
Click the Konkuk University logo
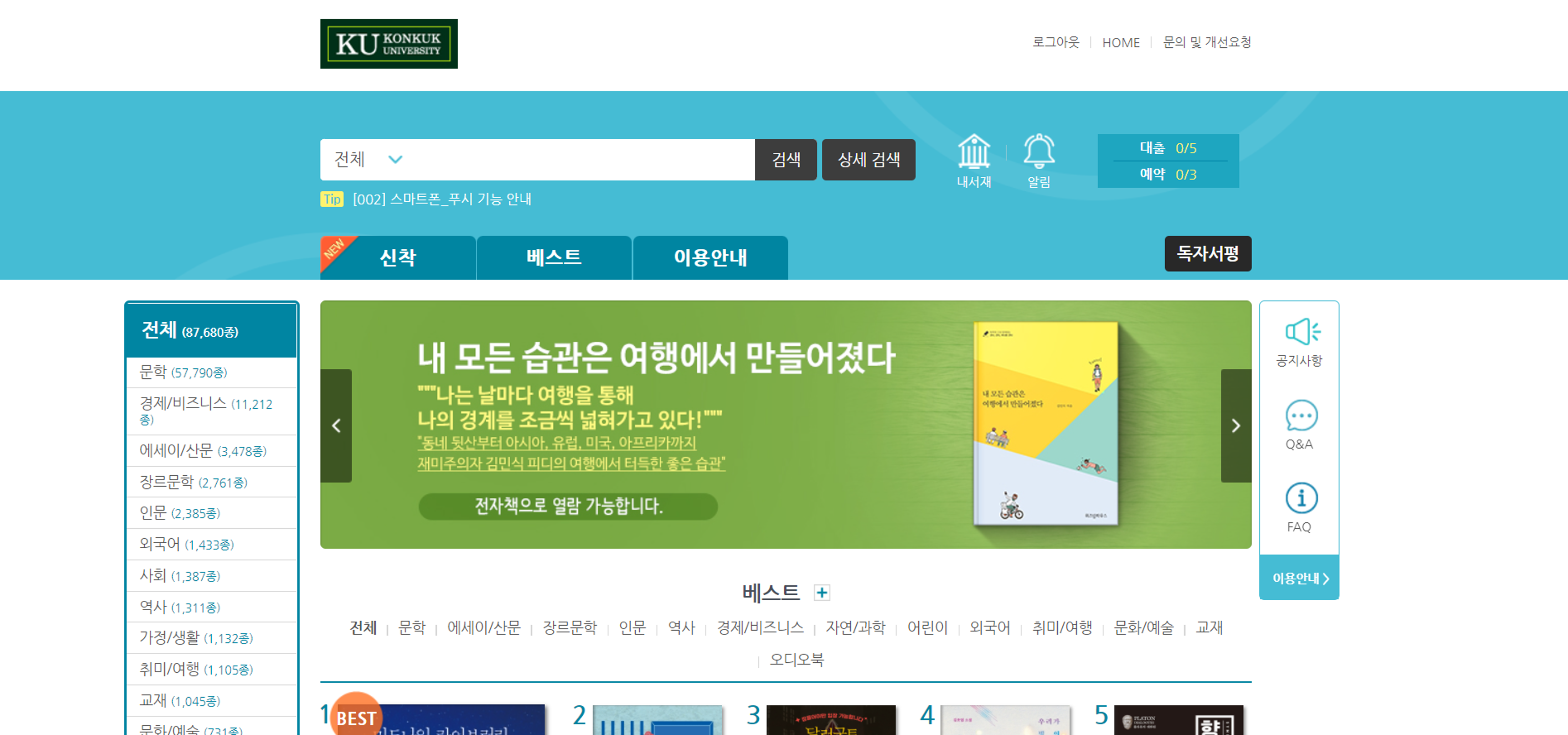[x=388, y=44]
